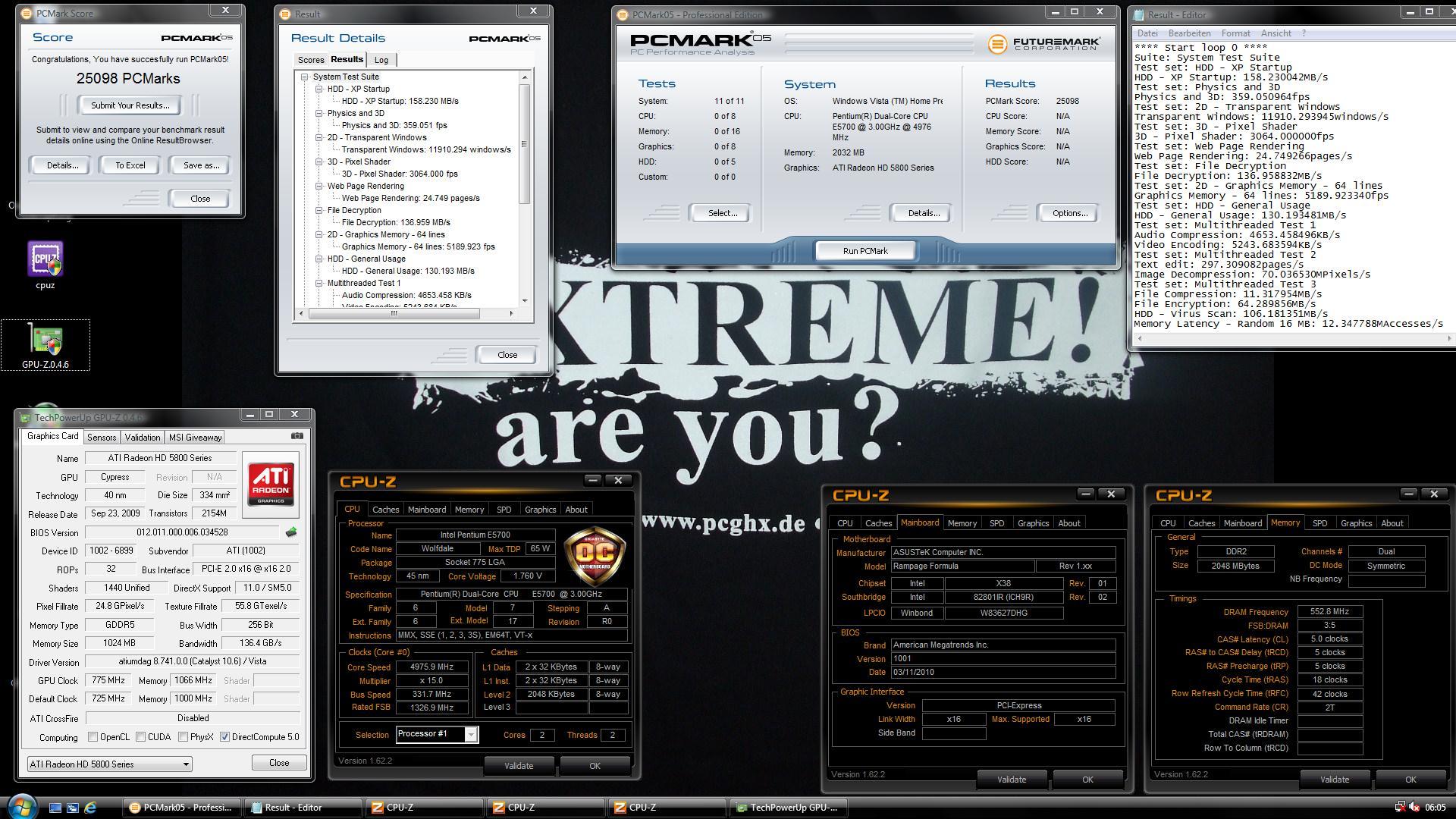
Task: Click the Result window title icon
Action: point(285,14)
